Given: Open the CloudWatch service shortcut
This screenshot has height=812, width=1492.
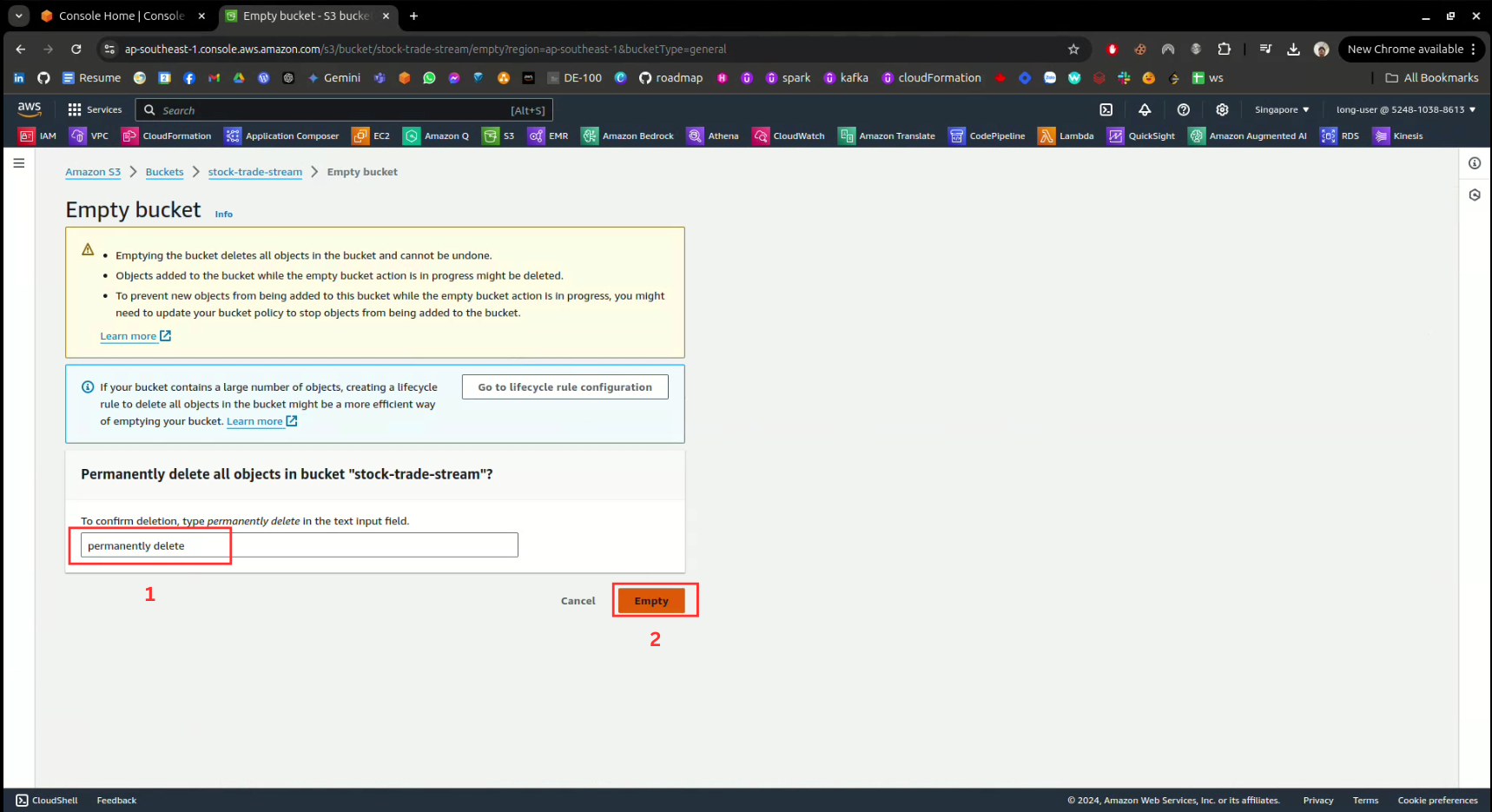Looking at the screenshot, I should coord(789,135).
